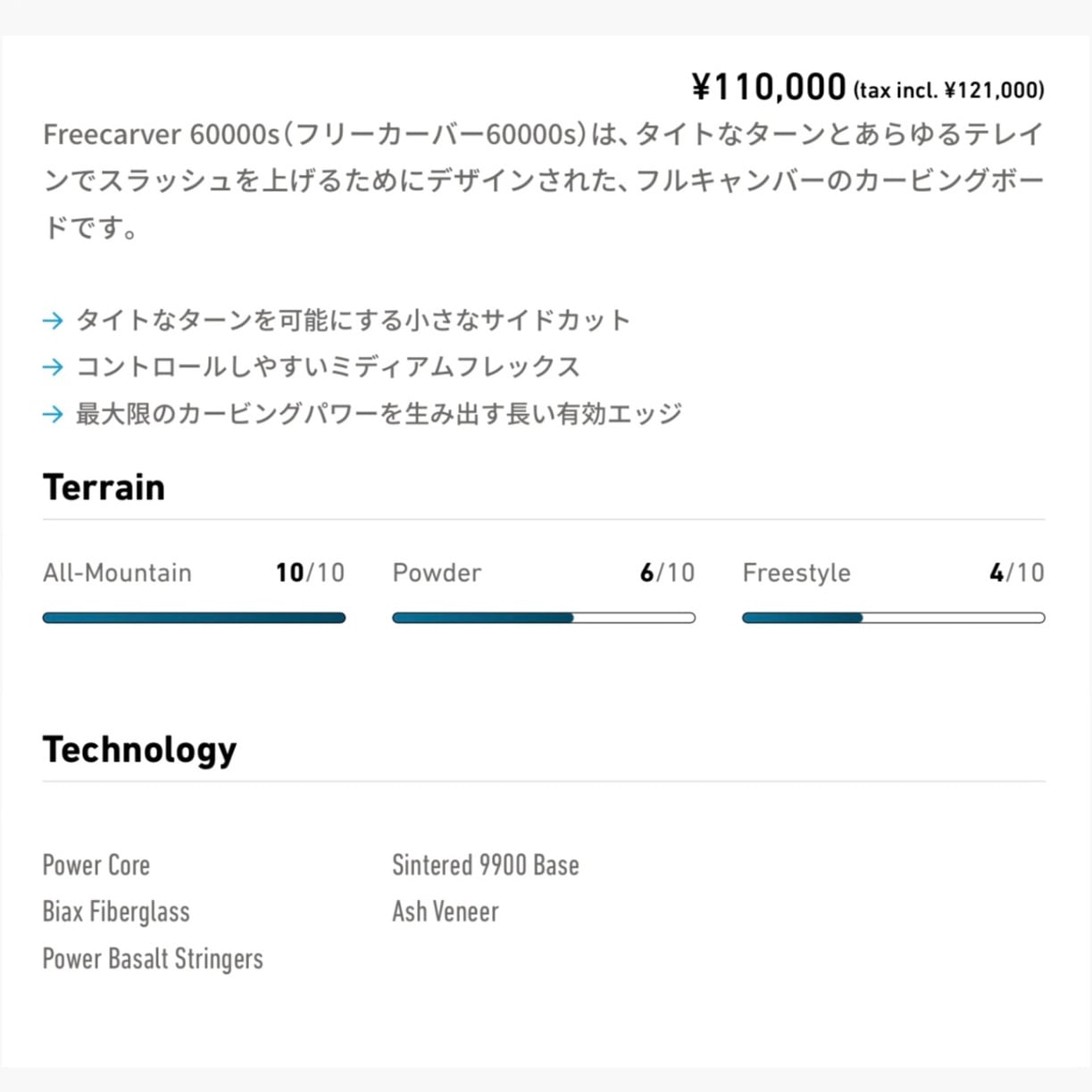Open the Ash Veneer technology link
This screenshot has width=1092, height=1092.
(445, 912)
